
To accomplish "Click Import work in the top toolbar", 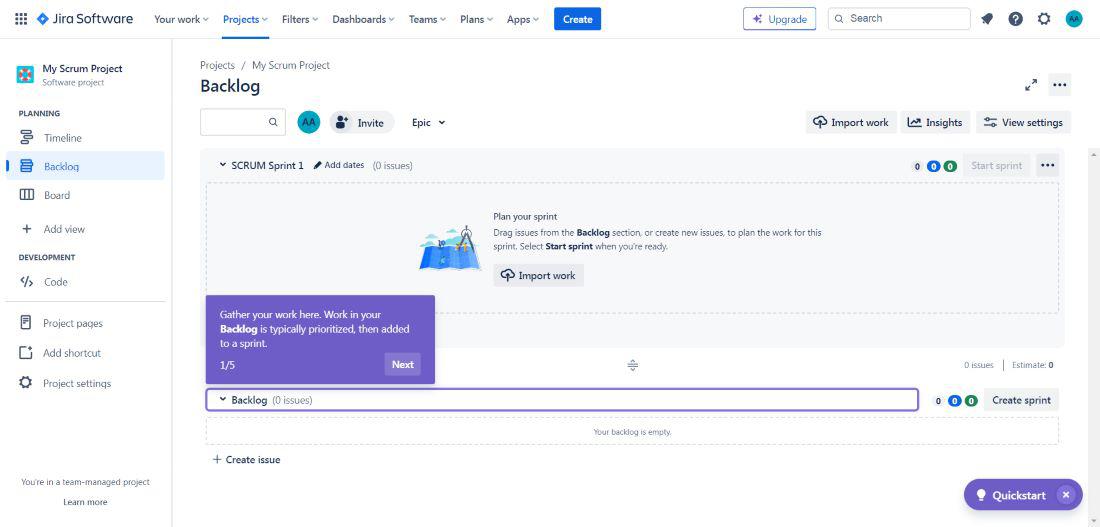I will (x=851, y=122).
